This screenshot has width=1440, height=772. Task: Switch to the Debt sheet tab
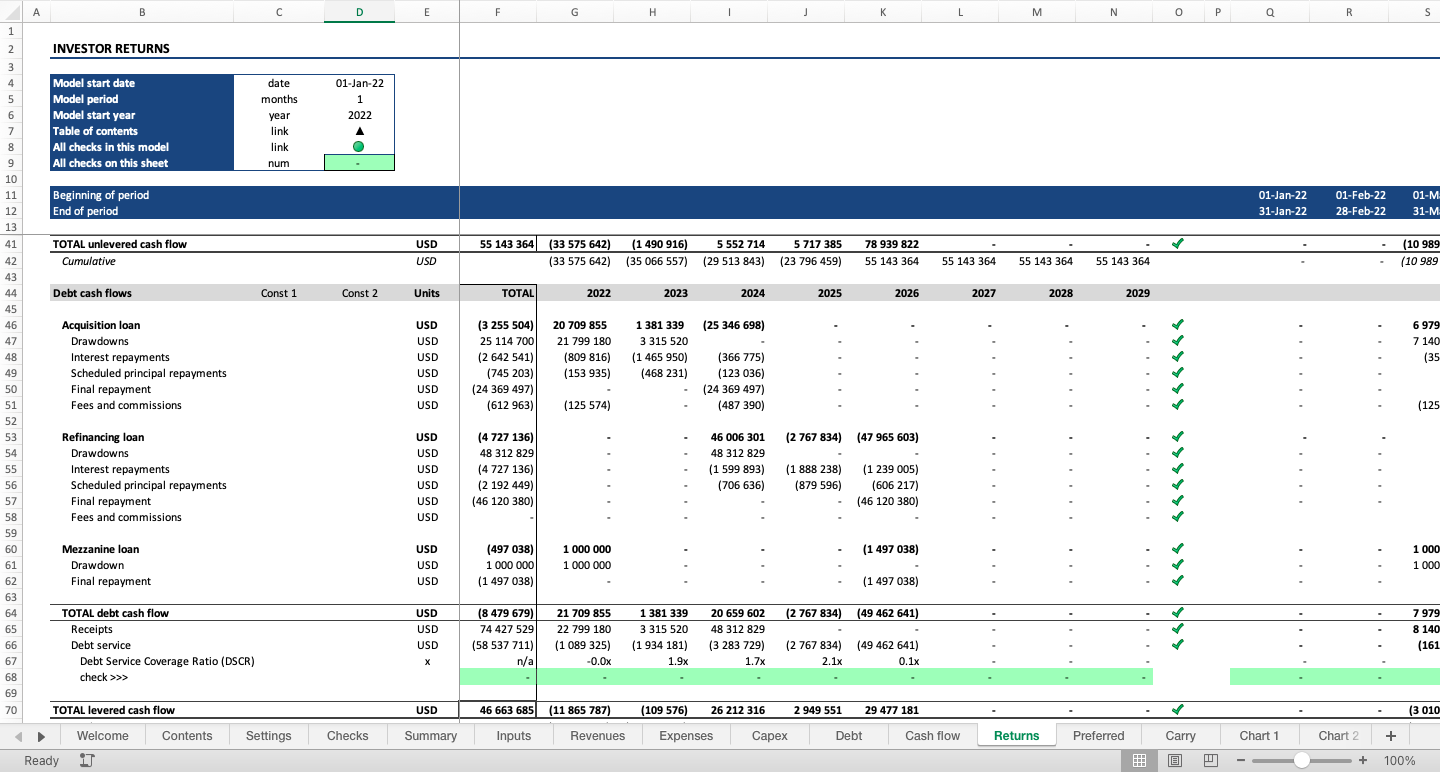pyautogui.click(x=848, y=735)
